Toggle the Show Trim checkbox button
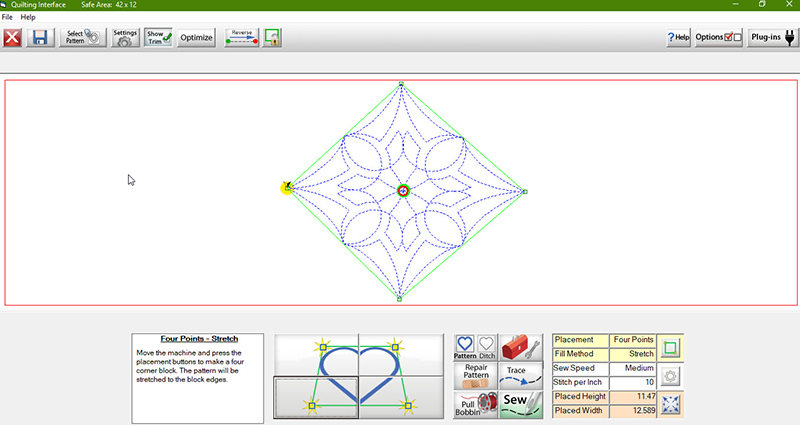Screen dimensions: 800x425 pyautogui.click(x=158, y=38)
